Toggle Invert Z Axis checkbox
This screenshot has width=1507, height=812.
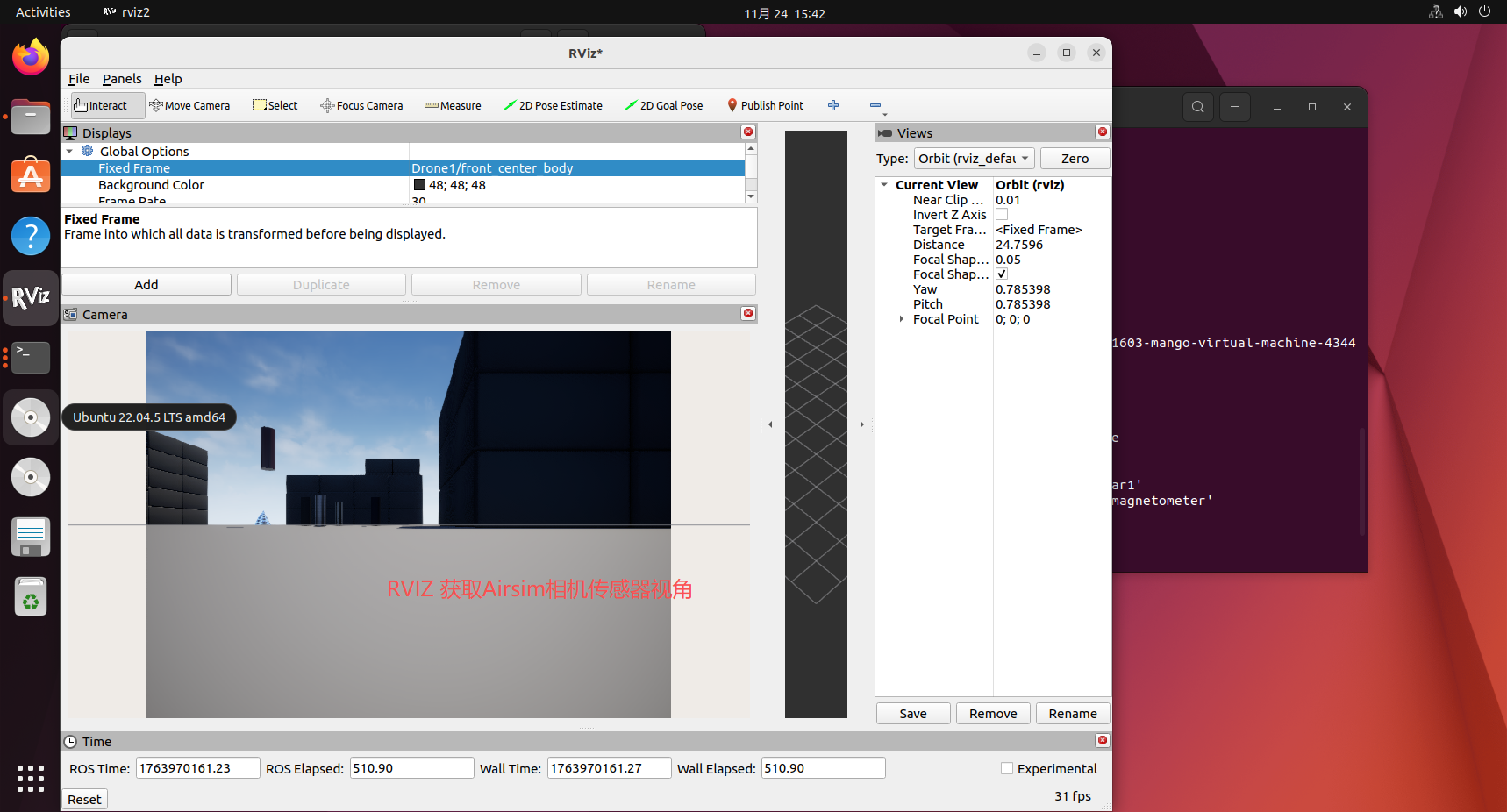click(1002, 215)
